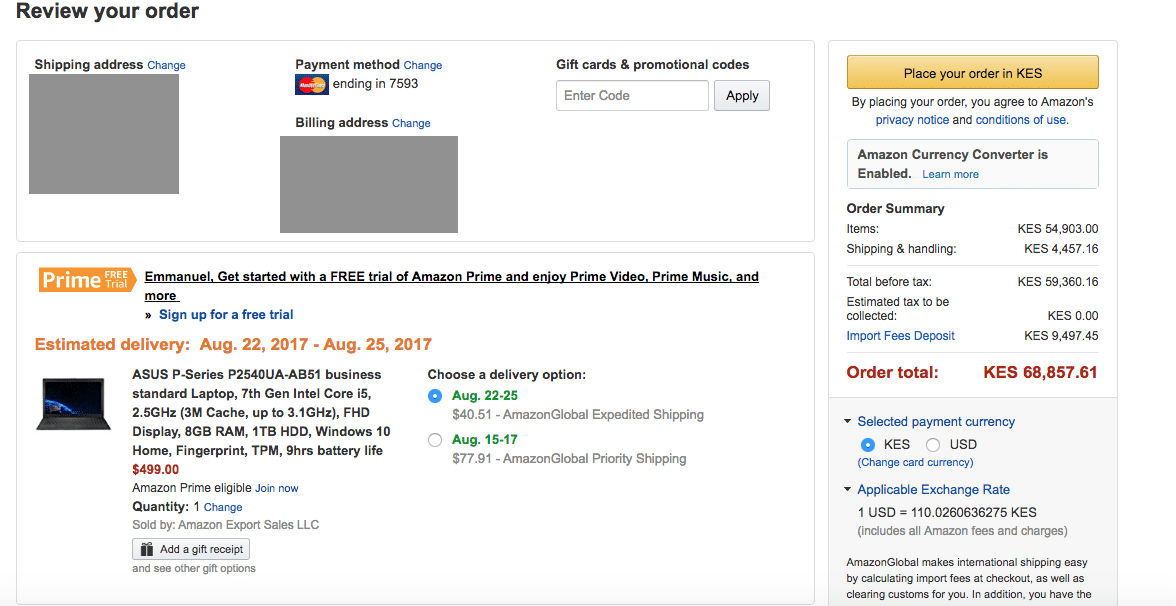Click the orange Prime Free Trial badge
Viewport: 1176px width, 606px height.
click(87, 279)
